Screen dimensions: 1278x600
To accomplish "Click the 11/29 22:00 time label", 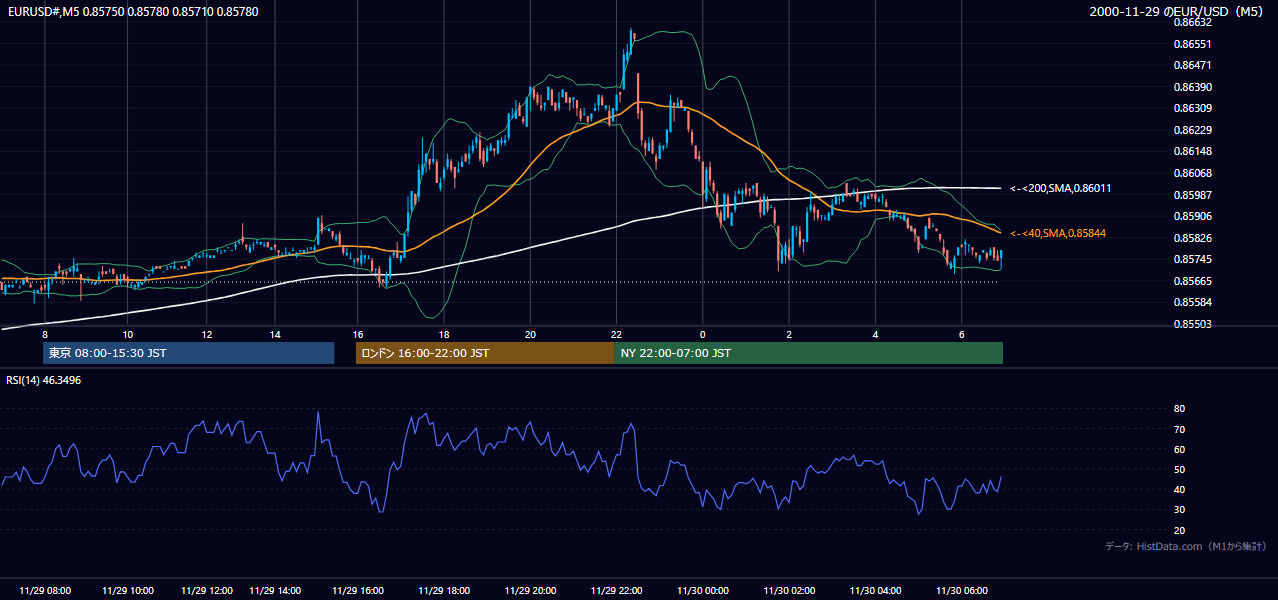I will [616, 591].
